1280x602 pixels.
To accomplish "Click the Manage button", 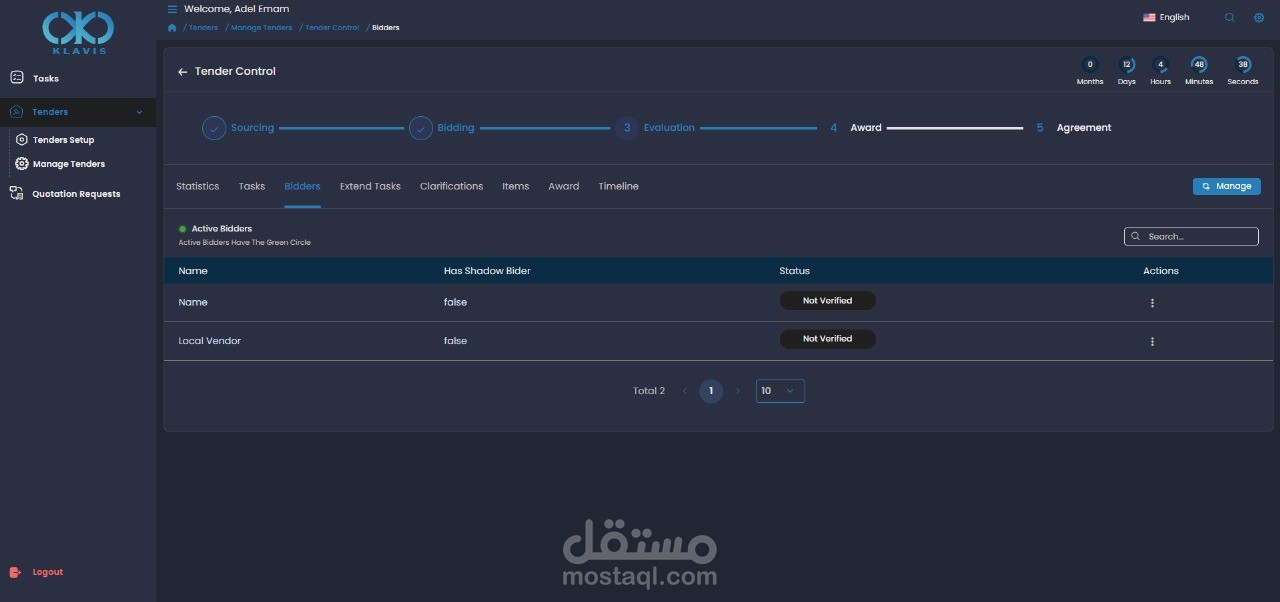I will pyautogui.click(x=1227, y=186).
